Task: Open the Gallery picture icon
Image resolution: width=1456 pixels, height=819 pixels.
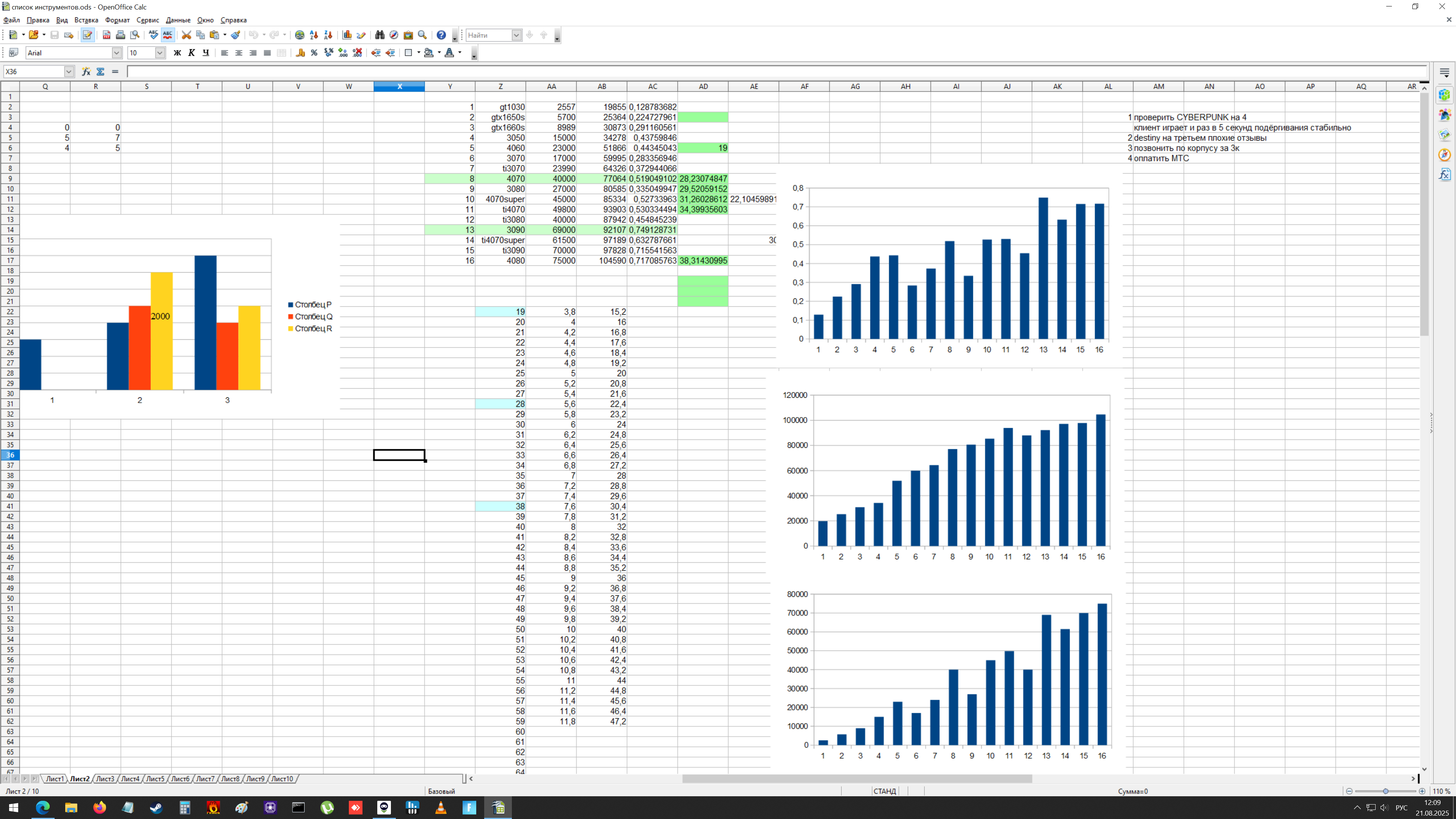Action: (408, 35)
